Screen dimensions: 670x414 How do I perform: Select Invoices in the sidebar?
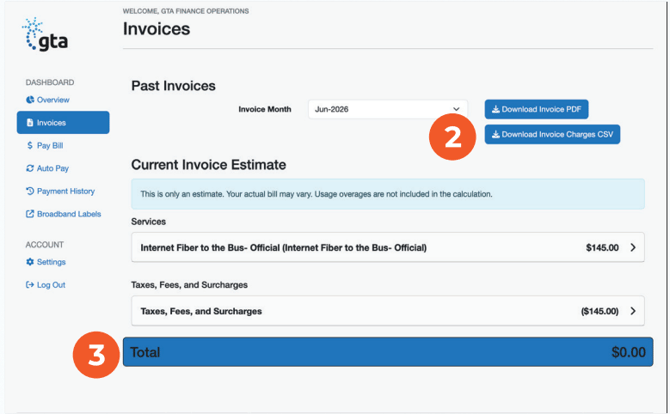[63, 123]
